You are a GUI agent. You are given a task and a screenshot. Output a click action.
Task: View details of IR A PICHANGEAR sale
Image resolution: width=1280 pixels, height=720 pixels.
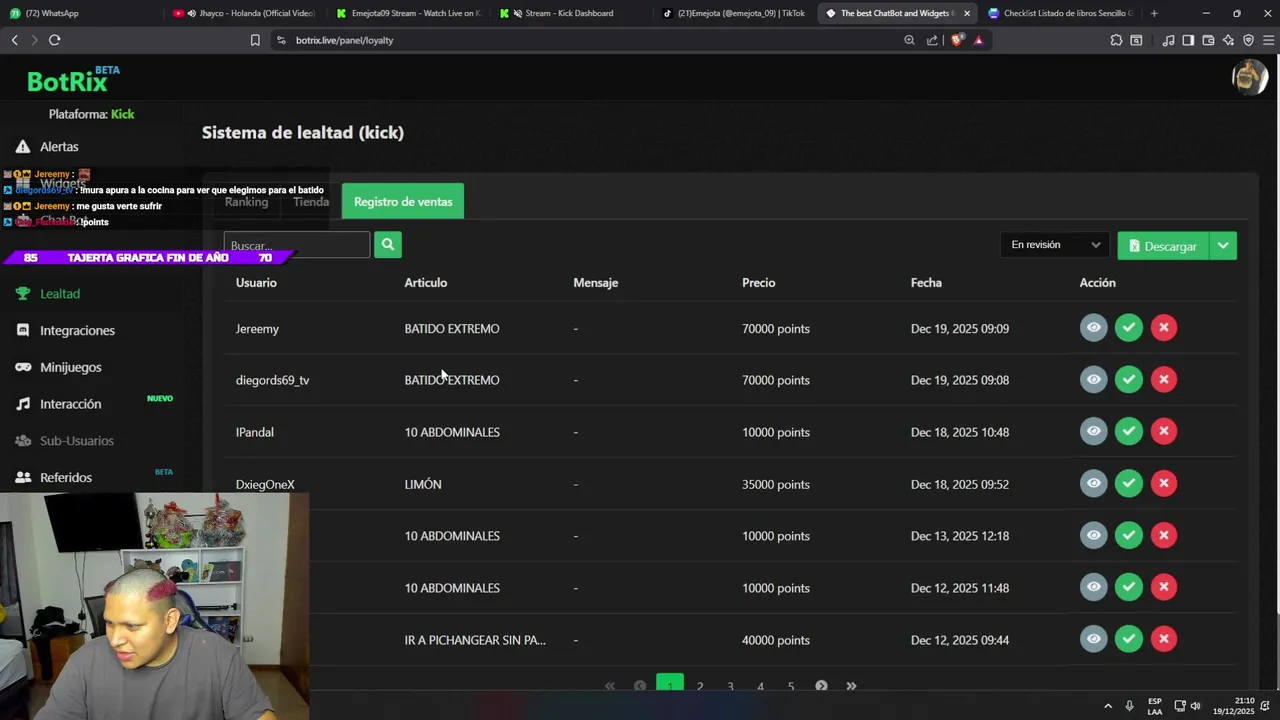pyautogui.click(x=1094, y=640)
